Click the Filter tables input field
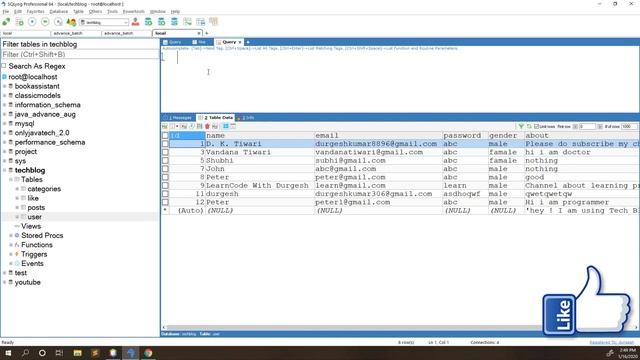 (80, 54)
